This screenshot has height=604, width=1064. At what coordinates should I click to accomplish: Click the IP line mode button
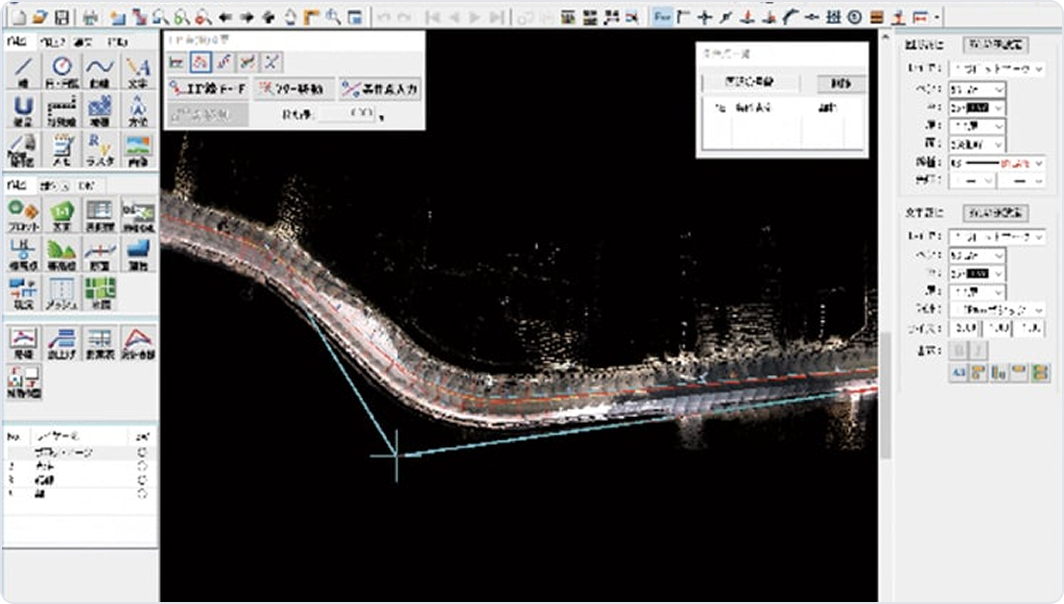(208, 89)
